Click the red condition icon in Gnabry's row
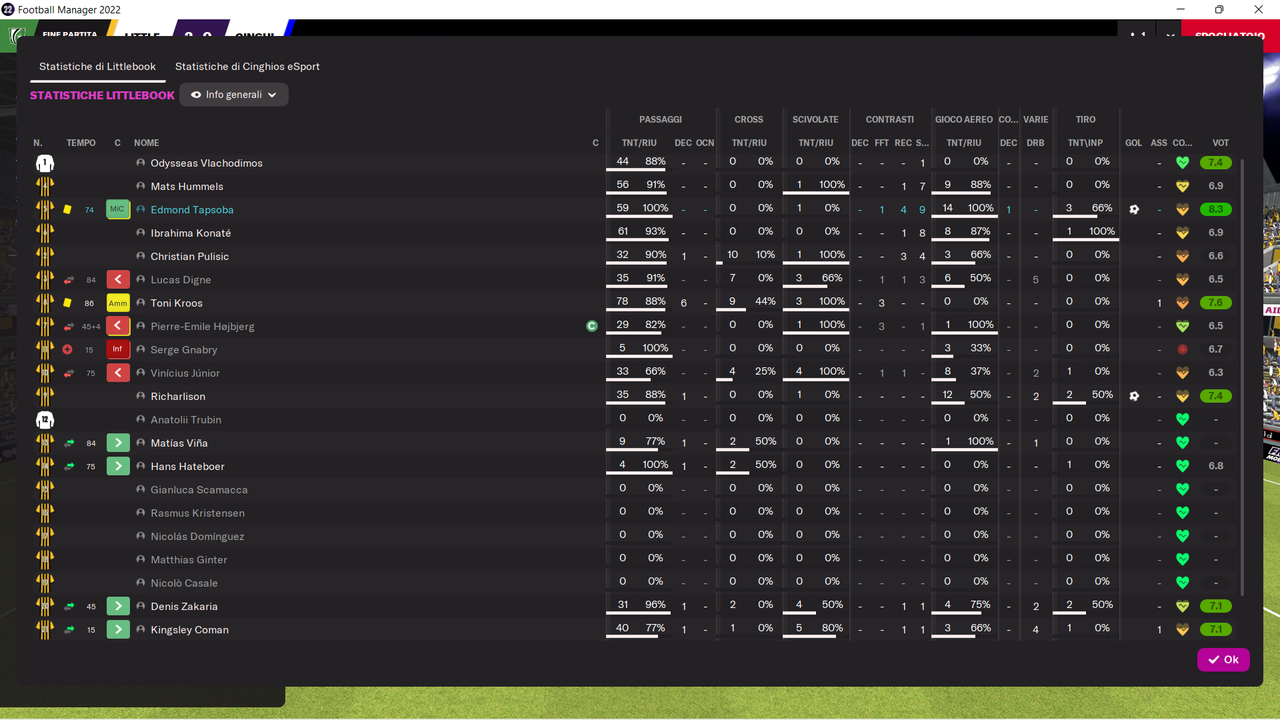1280x720 pixels. pyautogui.click(x=1182, y=350)
